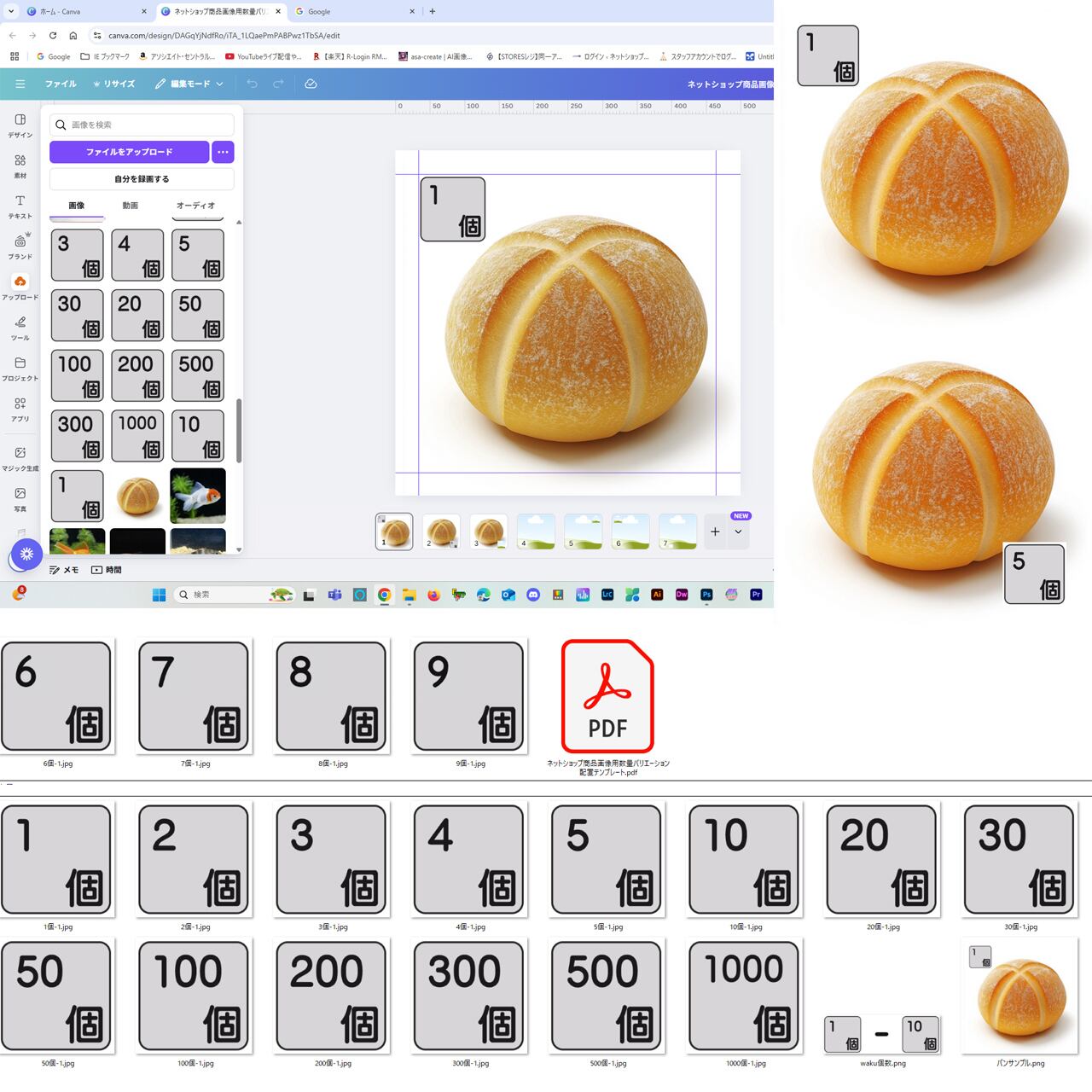
Task: Open Photoshop from the taskbar
Action: click(x=706, y=595)
